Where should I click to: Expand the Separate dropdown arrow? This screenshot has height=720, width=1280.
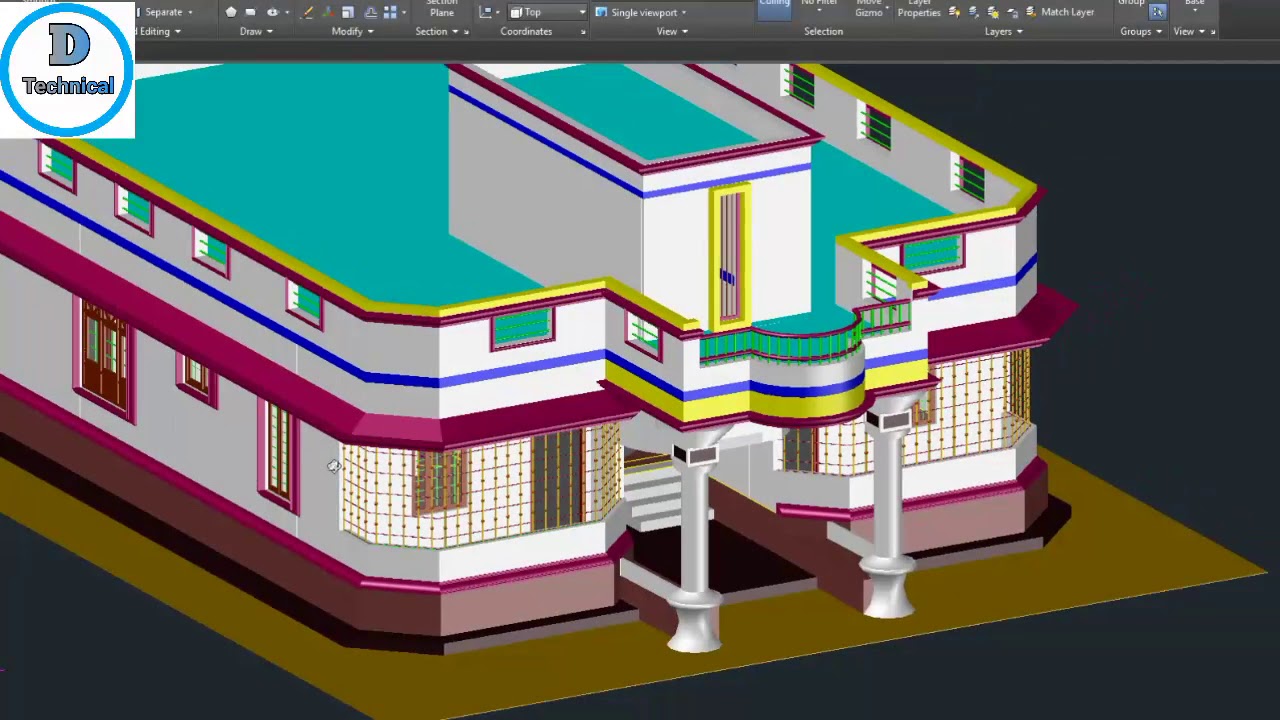tap(190, 13)
